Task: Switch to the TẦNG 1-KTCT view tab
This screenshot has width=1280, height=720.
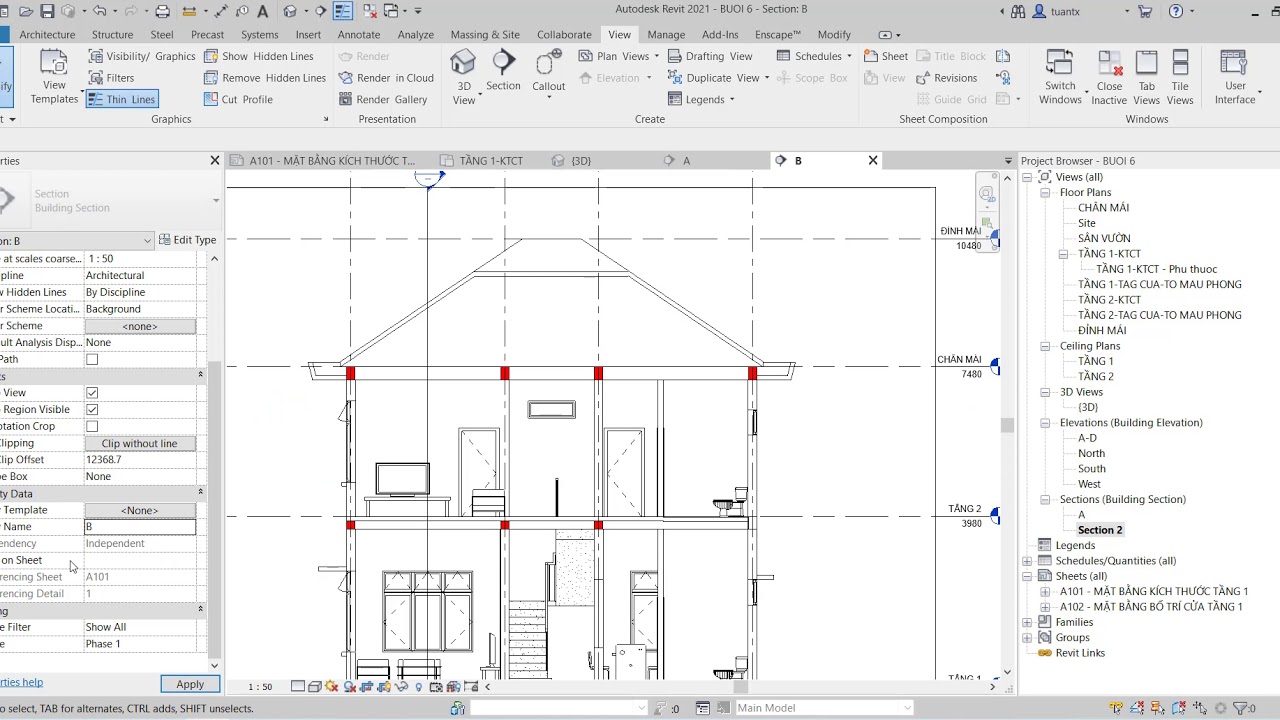Action: 491,160
